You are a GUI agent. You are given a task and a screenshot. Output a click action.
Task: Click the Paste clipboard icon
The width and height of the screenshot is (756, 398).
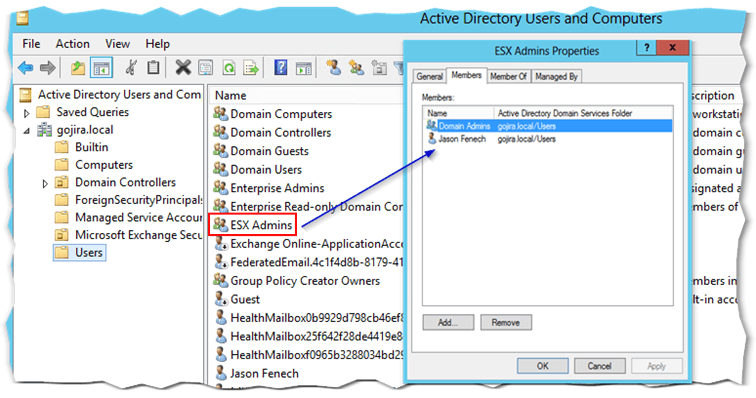pyautogui.click(x=153, y=68)
